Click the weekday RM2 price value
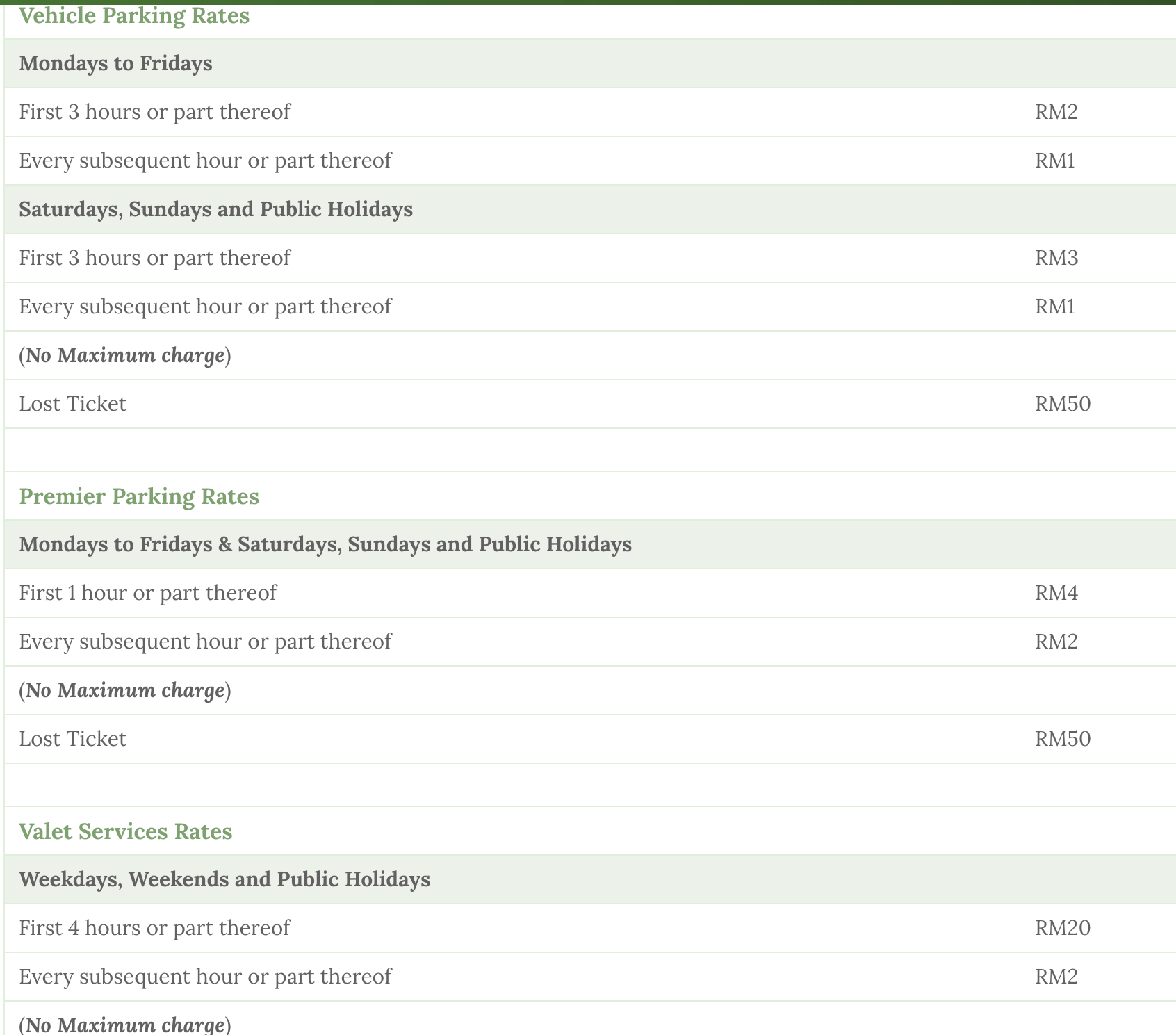 tap(1056, 112)
